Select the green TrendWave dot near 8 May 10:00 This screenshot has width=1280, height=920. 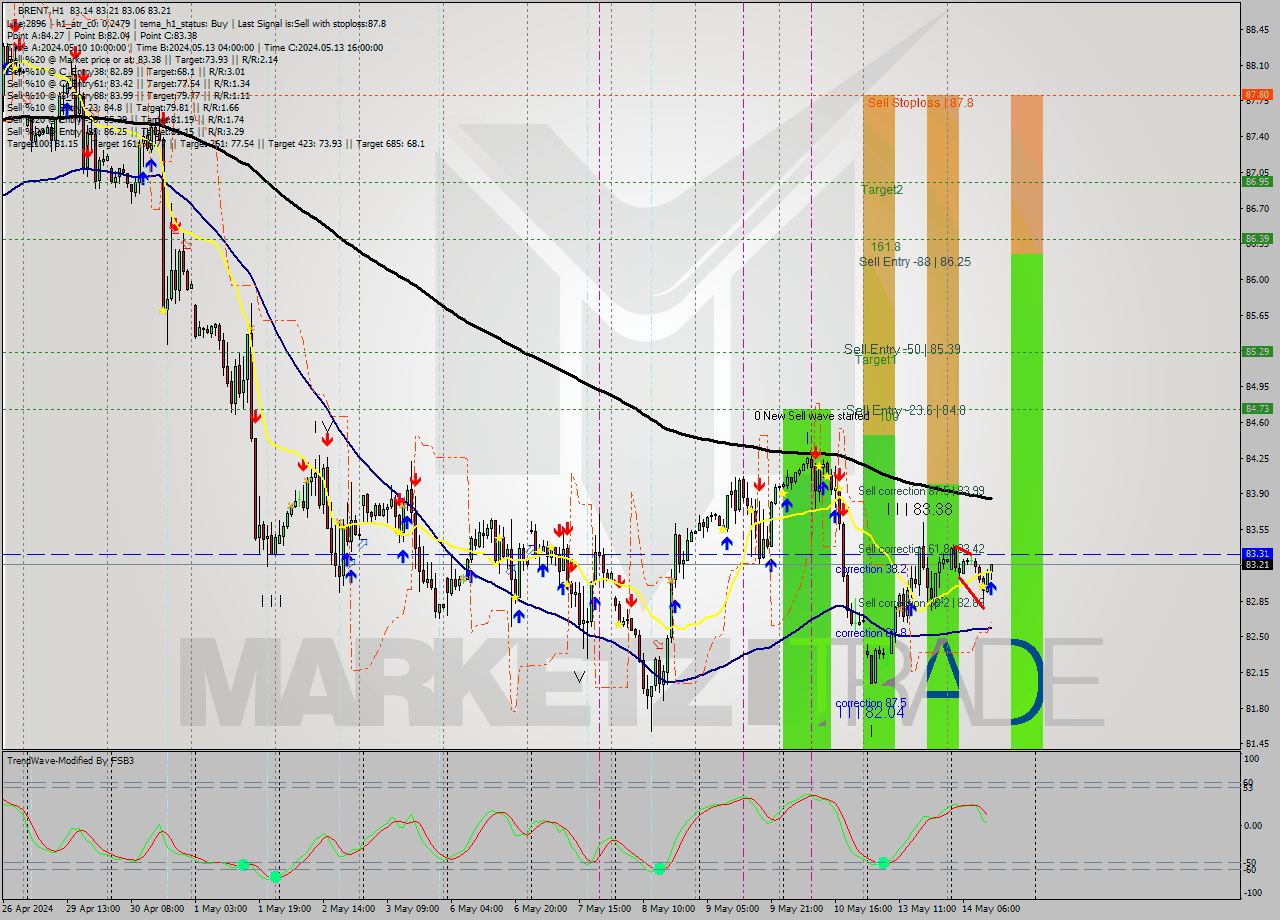(659, 867)
